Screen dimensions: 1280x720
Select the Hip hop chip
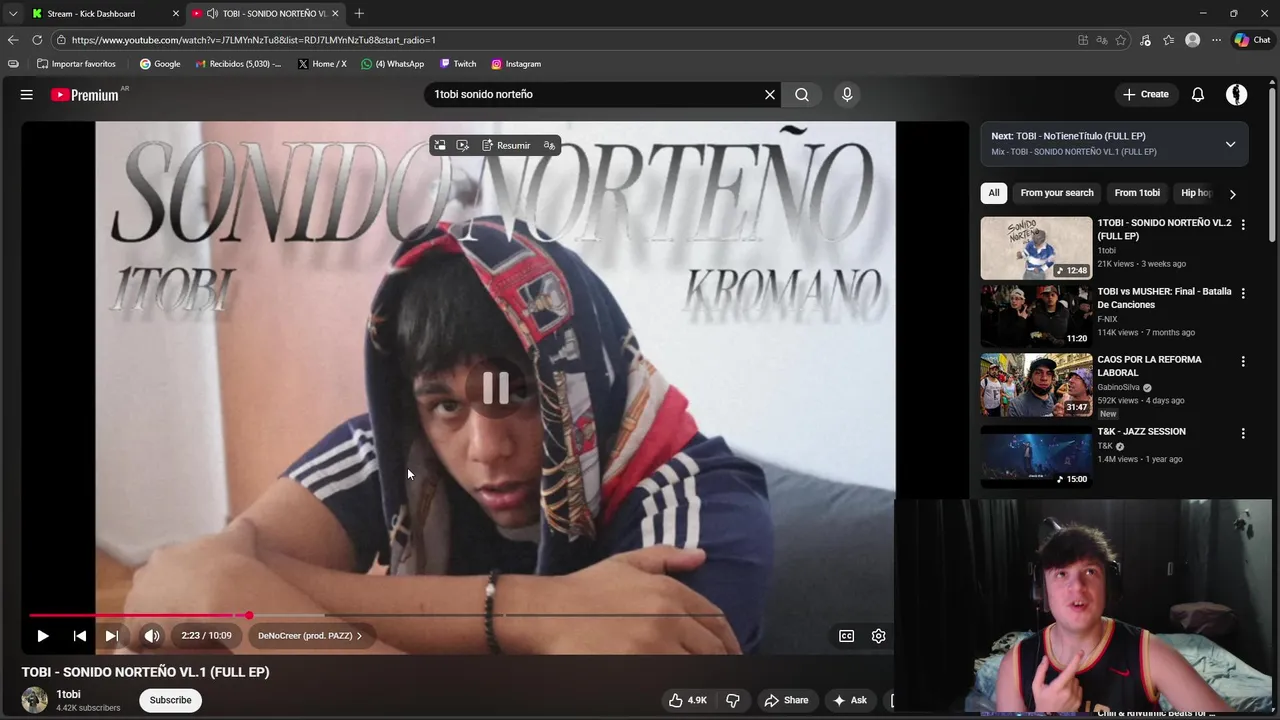click(1196, 193)
